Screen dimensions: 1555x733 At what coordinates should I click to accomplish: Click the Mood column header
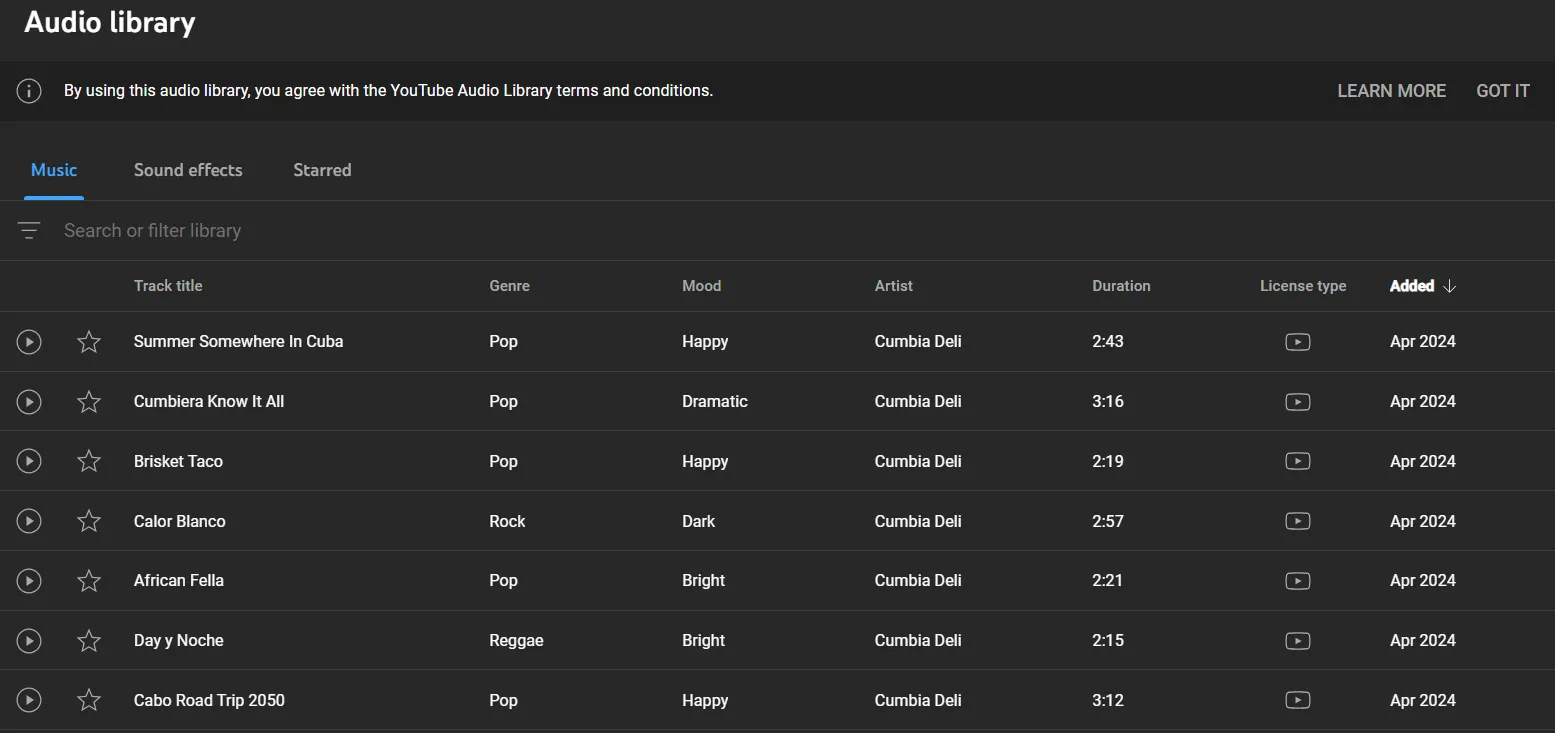(x=701, y=286)
